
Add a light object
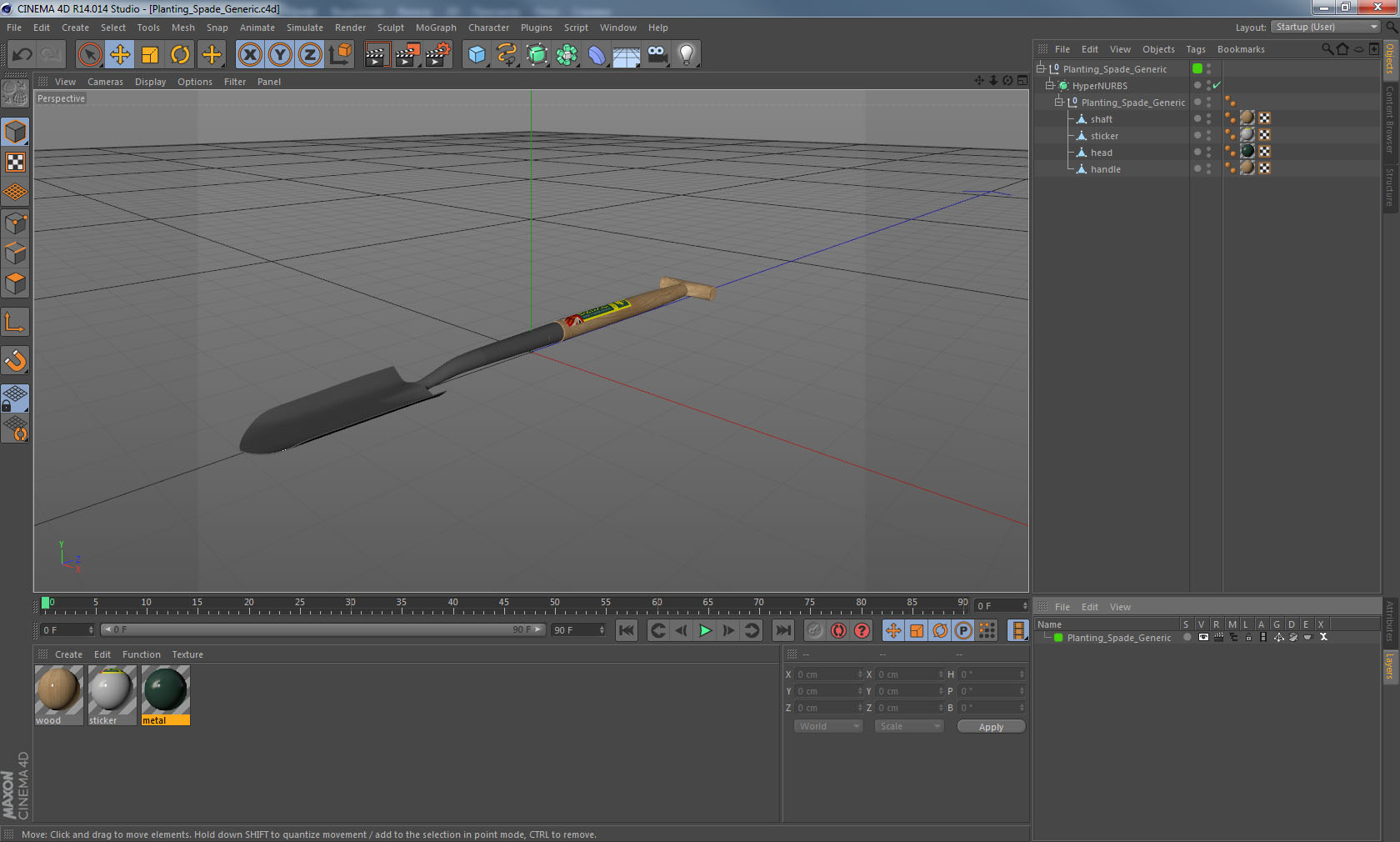(x=687, y=55)
